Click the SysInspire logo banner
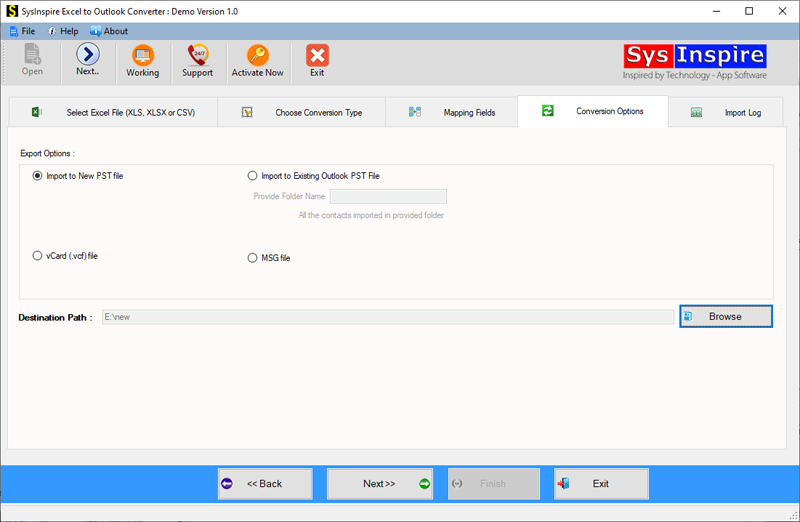This screenshot has height=522, width=800. [694, 62]
